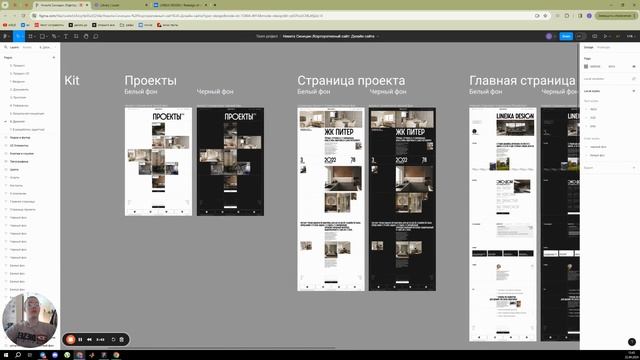Select the Черный фон color style
640x360 pixels.
point(598,147)
